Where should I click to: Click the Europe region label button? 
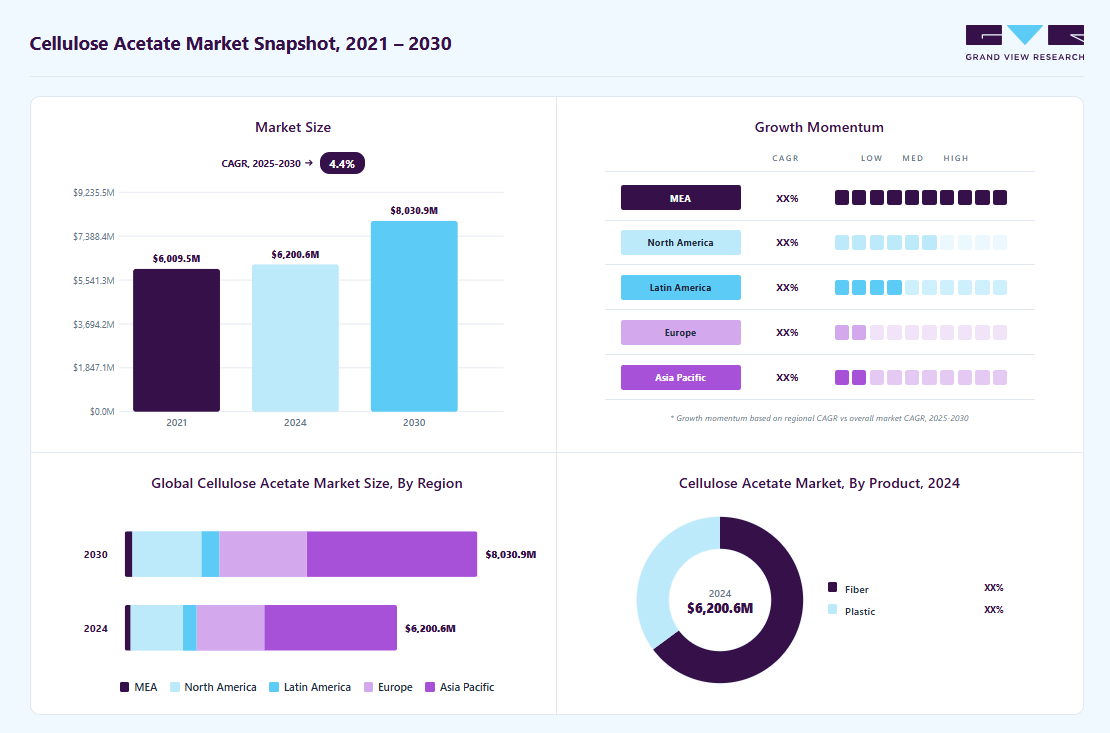click(680, 332)
